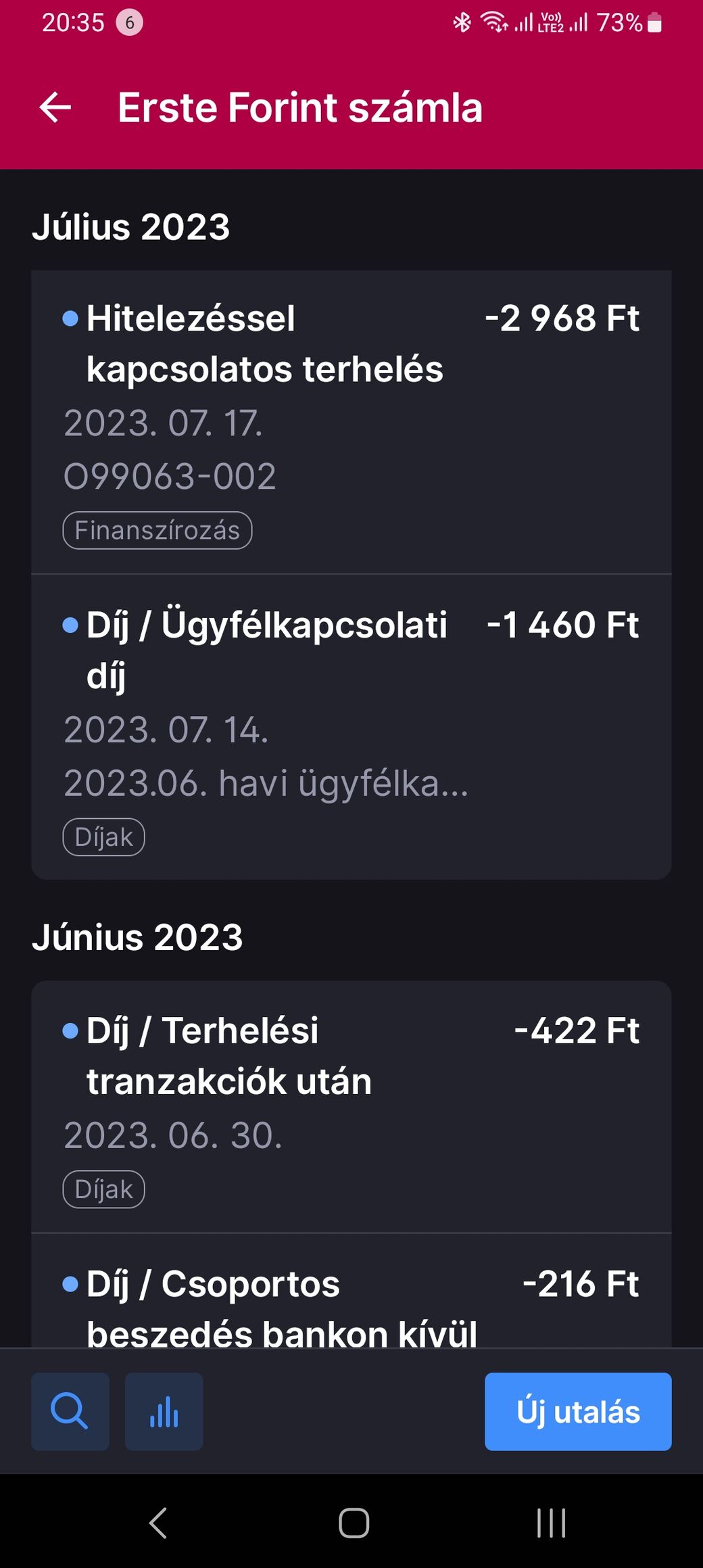Select the Finanszírozás category tag

click(157, 530)
